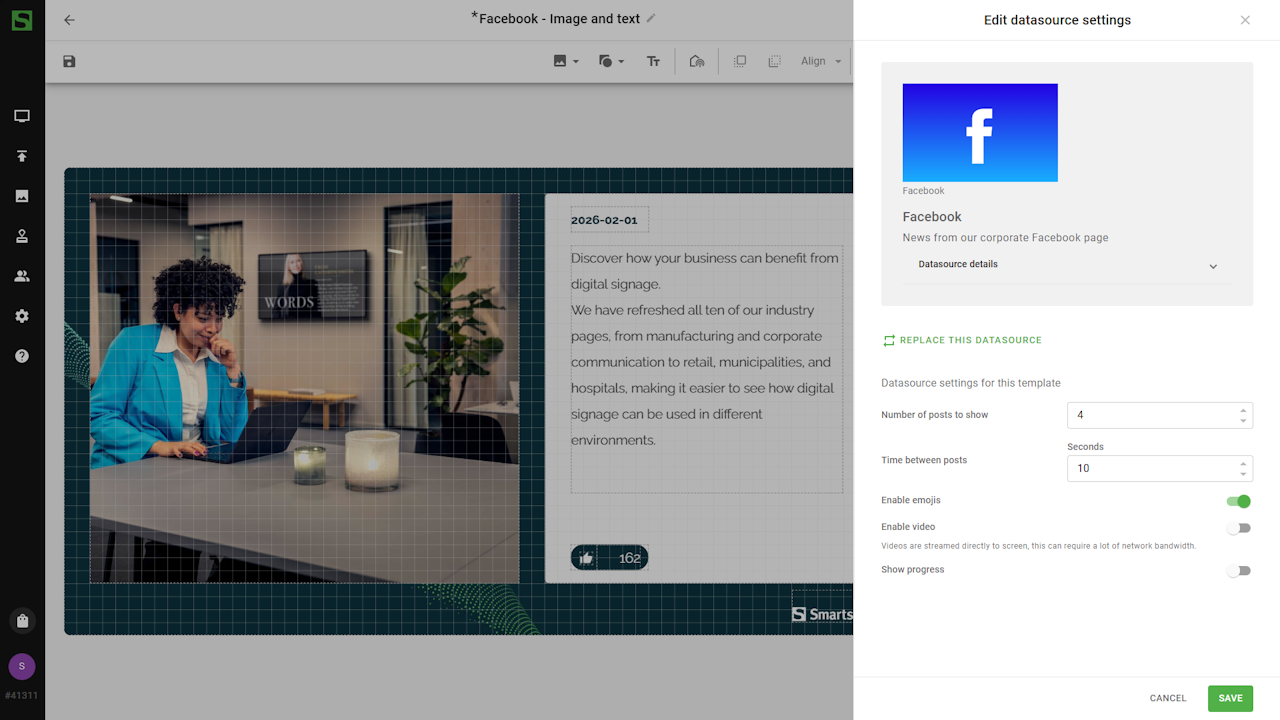This screenshot has width=1280, height=720.
Task: Click the back arrow icon
Action: pyautogui.click(x=69, y=20)
